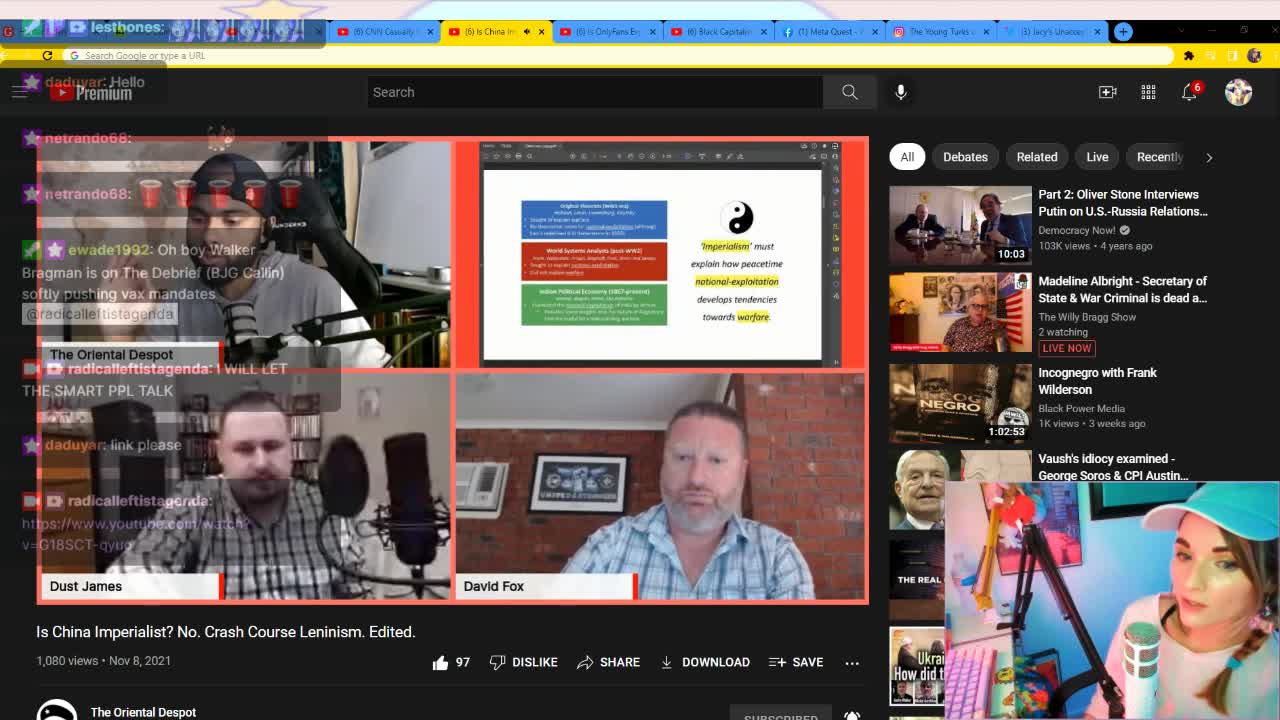This screenshot has width=1280, height=720.
Task: Click title 'Incognegro with Frank Wilderson'
Action: coord(1098,381)
